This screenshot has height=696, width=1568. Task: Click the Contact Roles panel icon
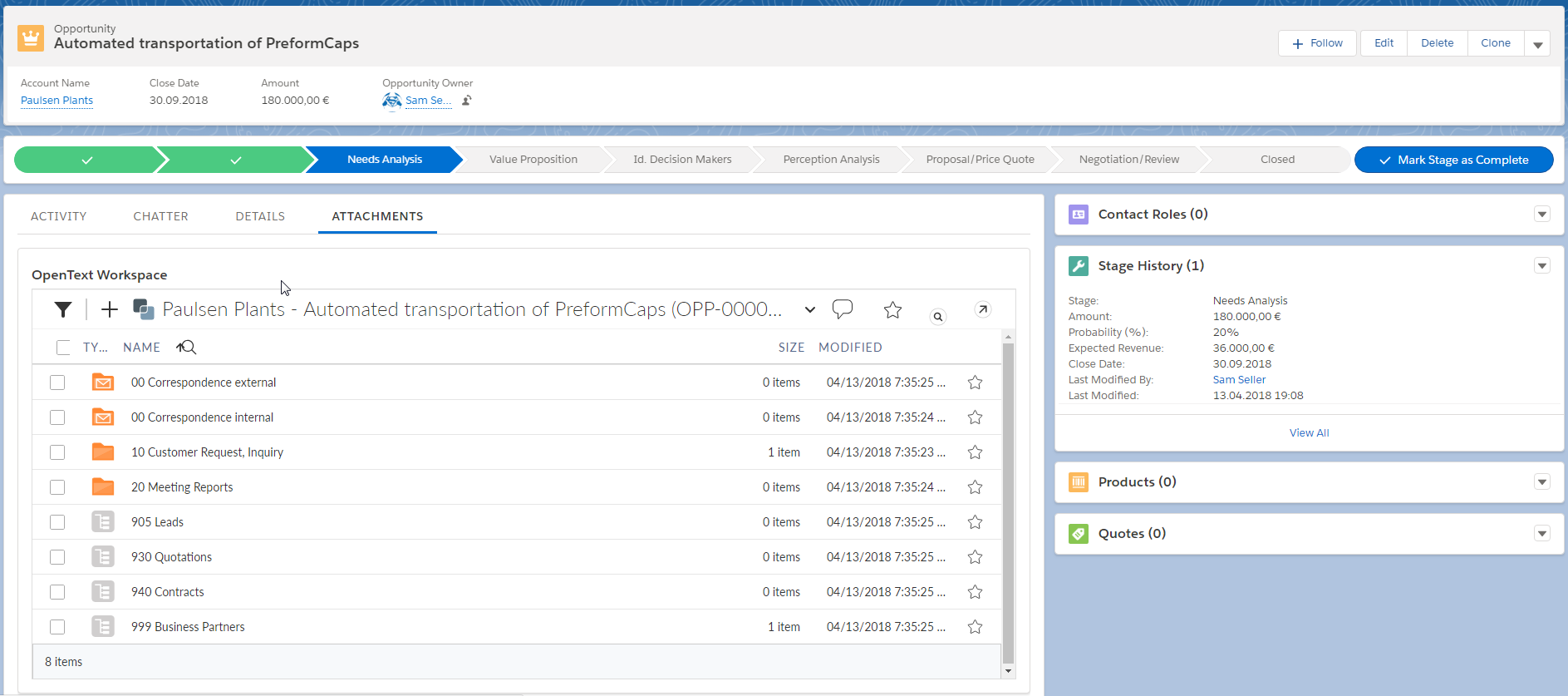pos(1079,215)
